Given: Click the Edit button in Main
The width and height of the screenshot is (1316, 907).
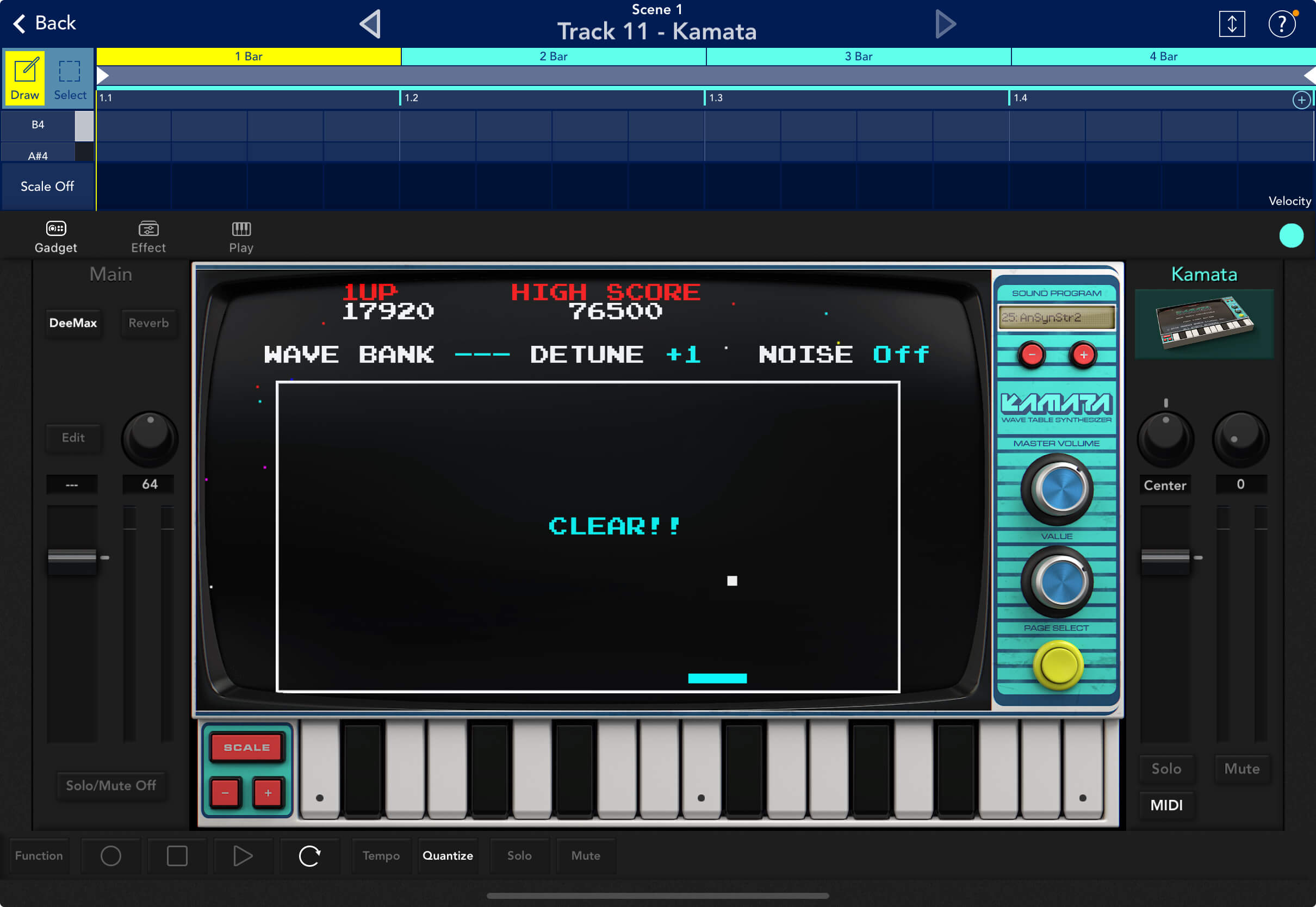Looking at the screenshot, I should [73, 438].
